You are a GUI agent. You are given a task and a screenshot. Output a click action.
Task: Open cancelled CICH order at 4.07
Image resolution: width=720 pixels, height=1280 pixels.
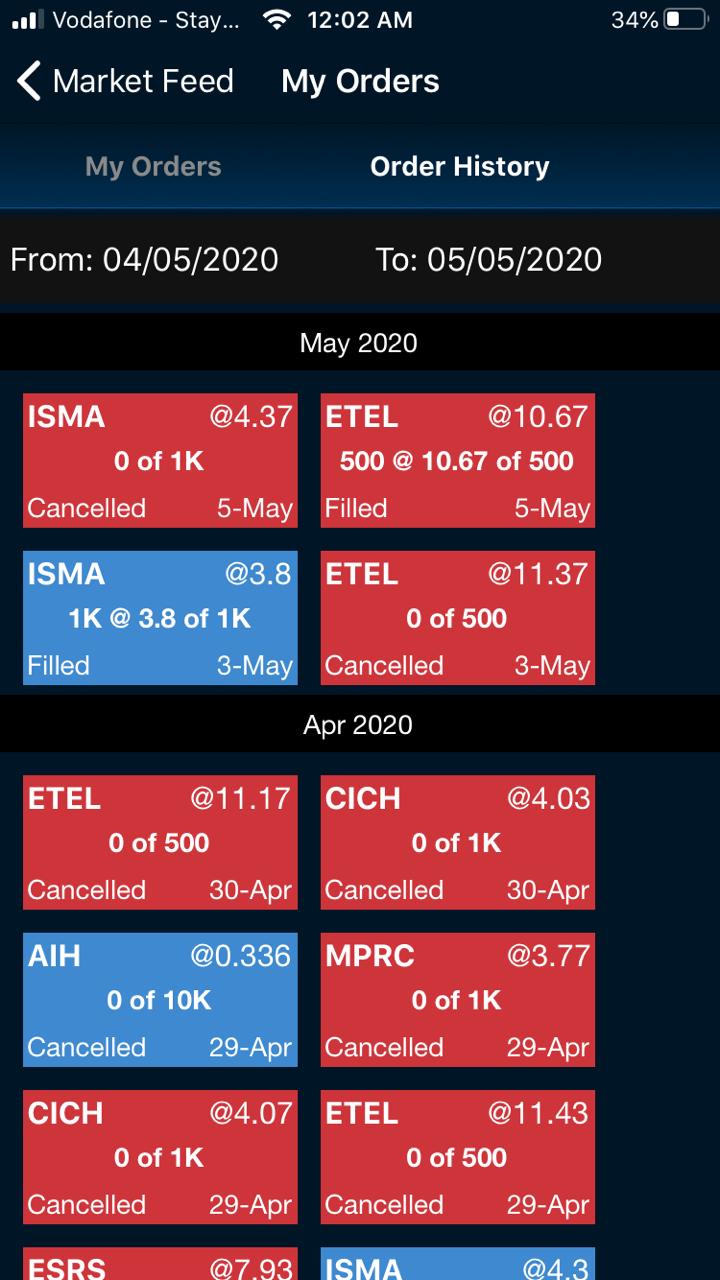tap(160, 1157)
